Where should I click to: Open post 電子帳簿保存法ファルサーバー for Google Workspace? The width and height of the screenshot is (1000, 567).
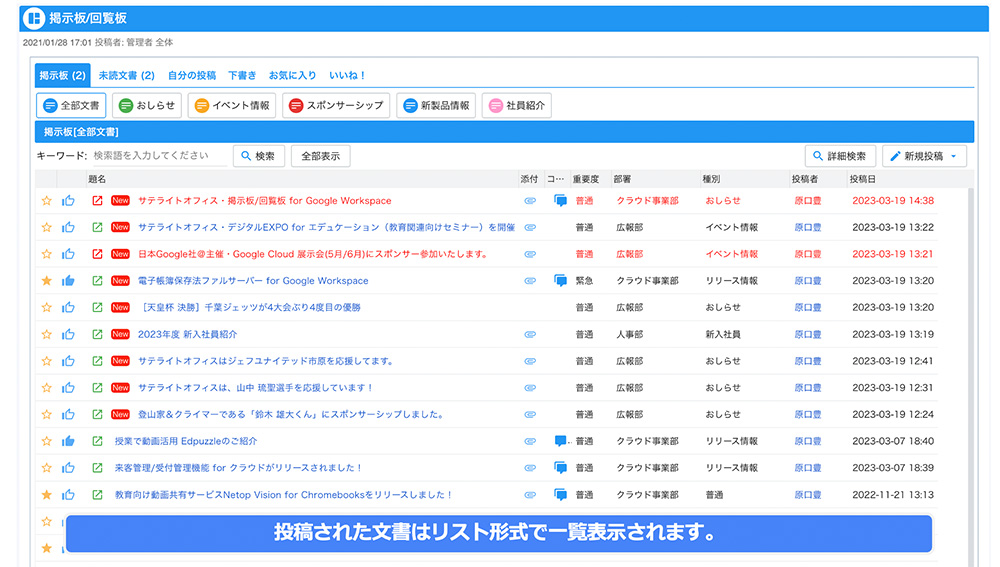coord(253,281)
